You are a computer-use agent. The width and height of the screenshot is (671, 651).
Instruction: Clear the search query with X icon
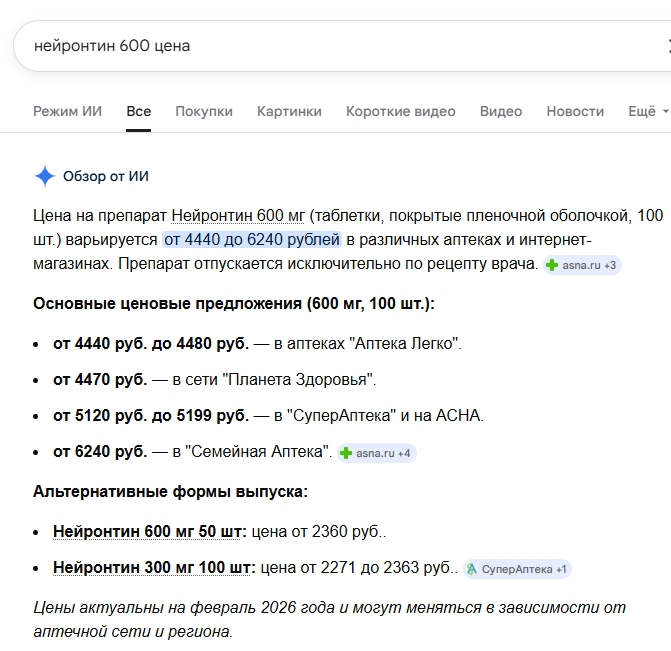[x=667, y=46]
